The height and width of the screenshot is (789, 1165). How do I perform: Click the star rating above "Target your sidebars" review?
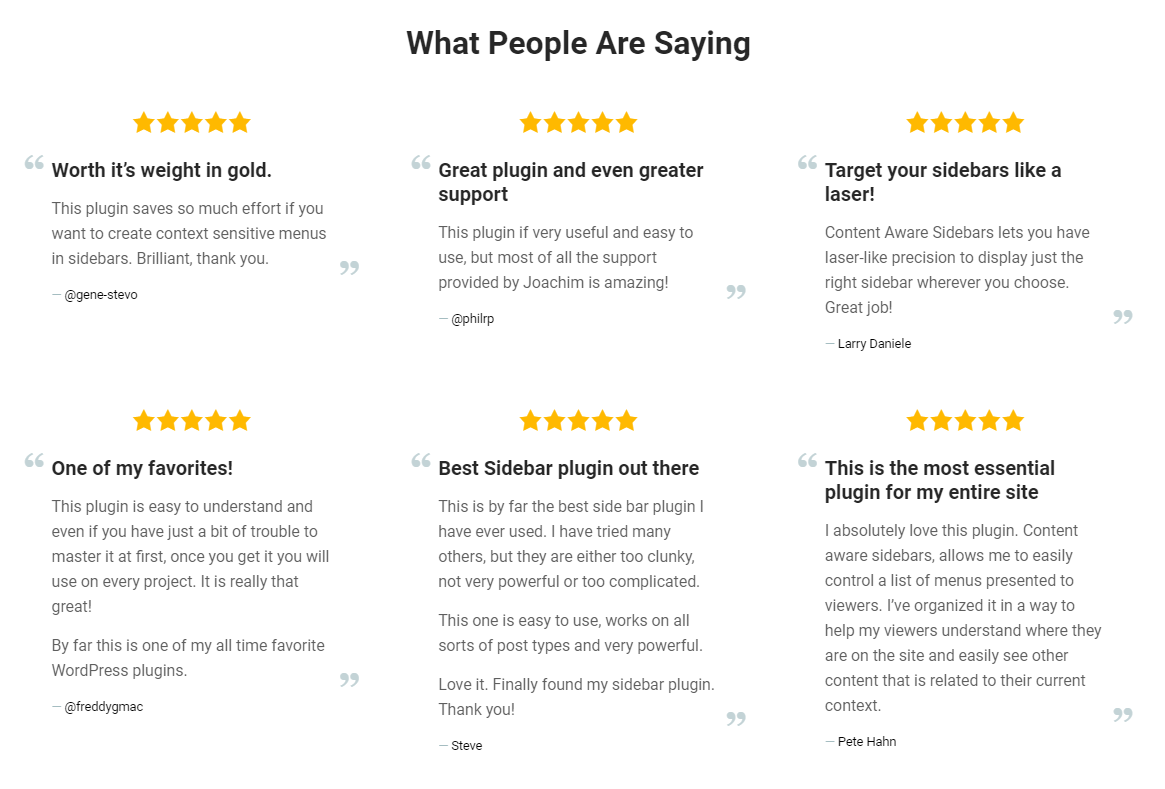(x=965, y=123)
